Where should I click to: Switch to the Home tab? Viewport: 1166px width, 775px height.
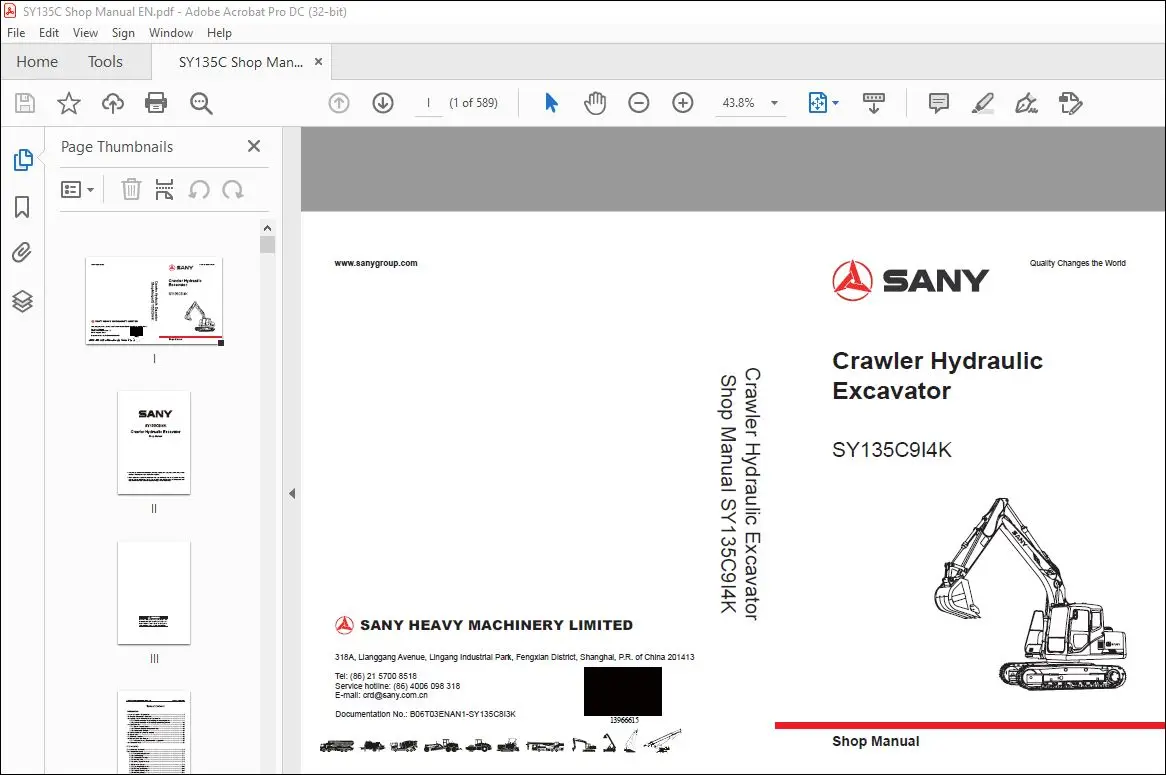37,62
